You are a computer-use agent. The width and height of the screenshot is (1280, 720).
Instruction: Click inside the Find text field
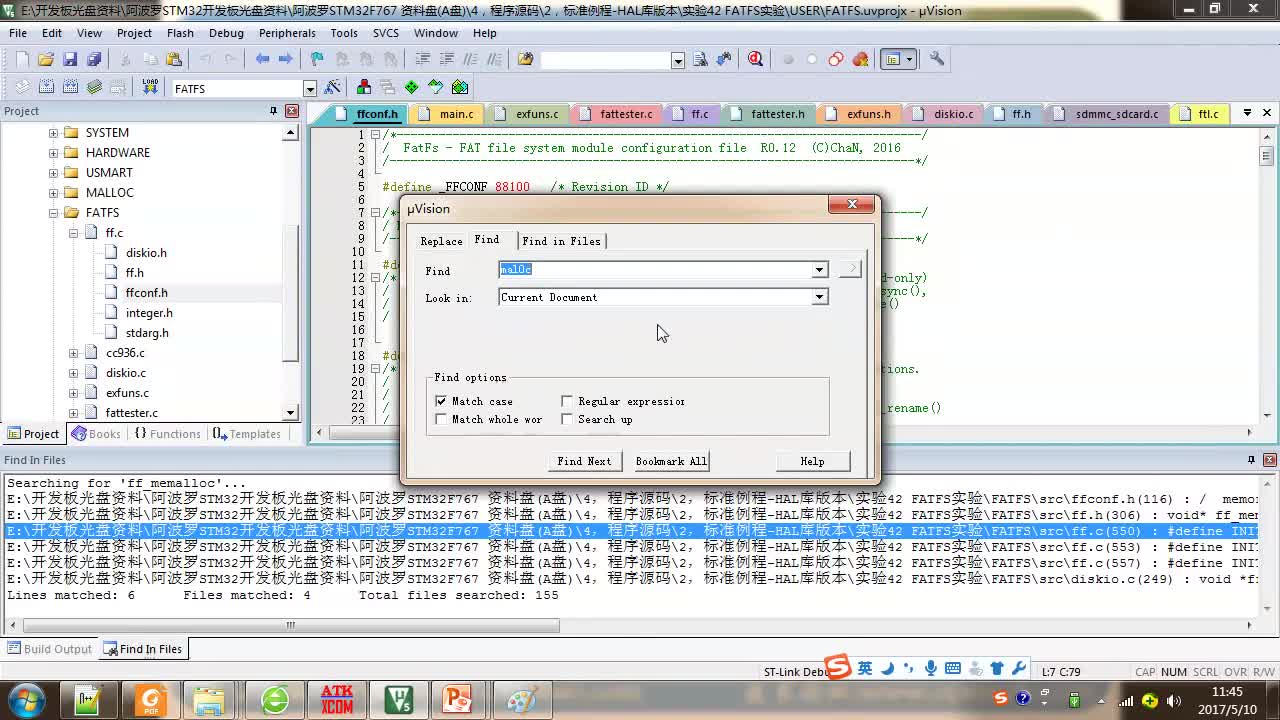point(655,270)
